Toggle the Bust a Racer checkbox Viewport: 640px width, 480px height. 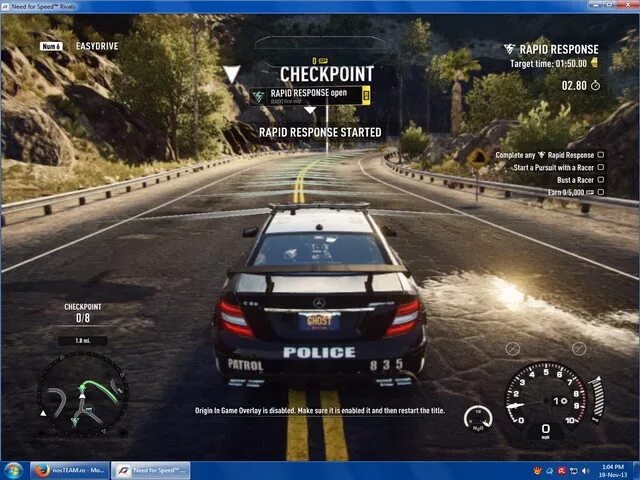601,180
